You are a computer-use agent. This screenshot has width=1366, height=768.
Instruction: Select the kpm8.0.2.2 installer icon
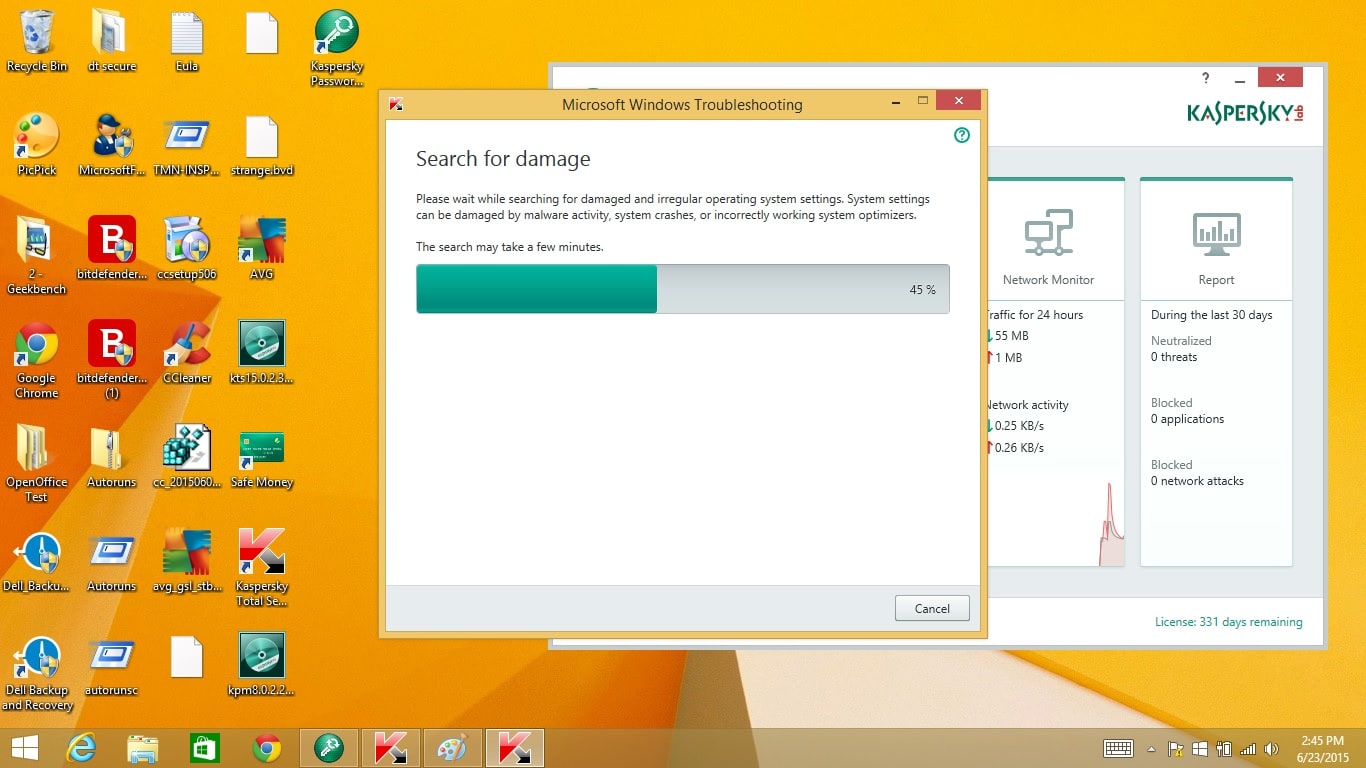(262, 664)
